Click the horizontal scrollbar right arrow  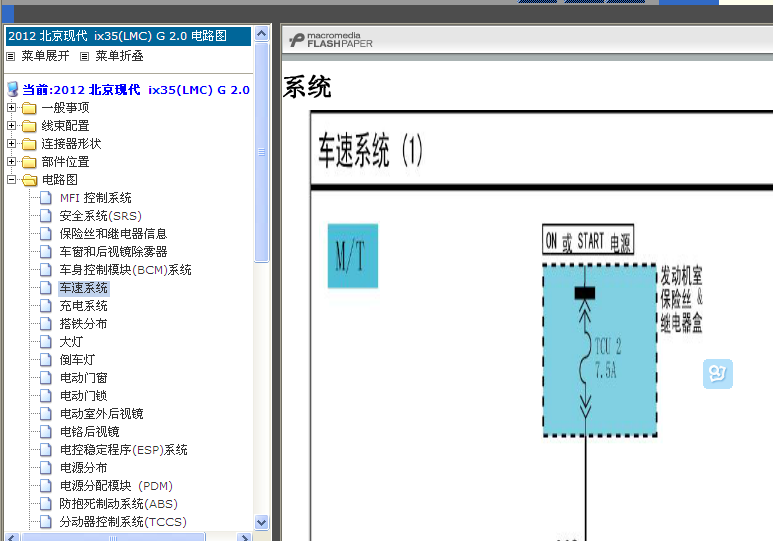pos(244,537)
